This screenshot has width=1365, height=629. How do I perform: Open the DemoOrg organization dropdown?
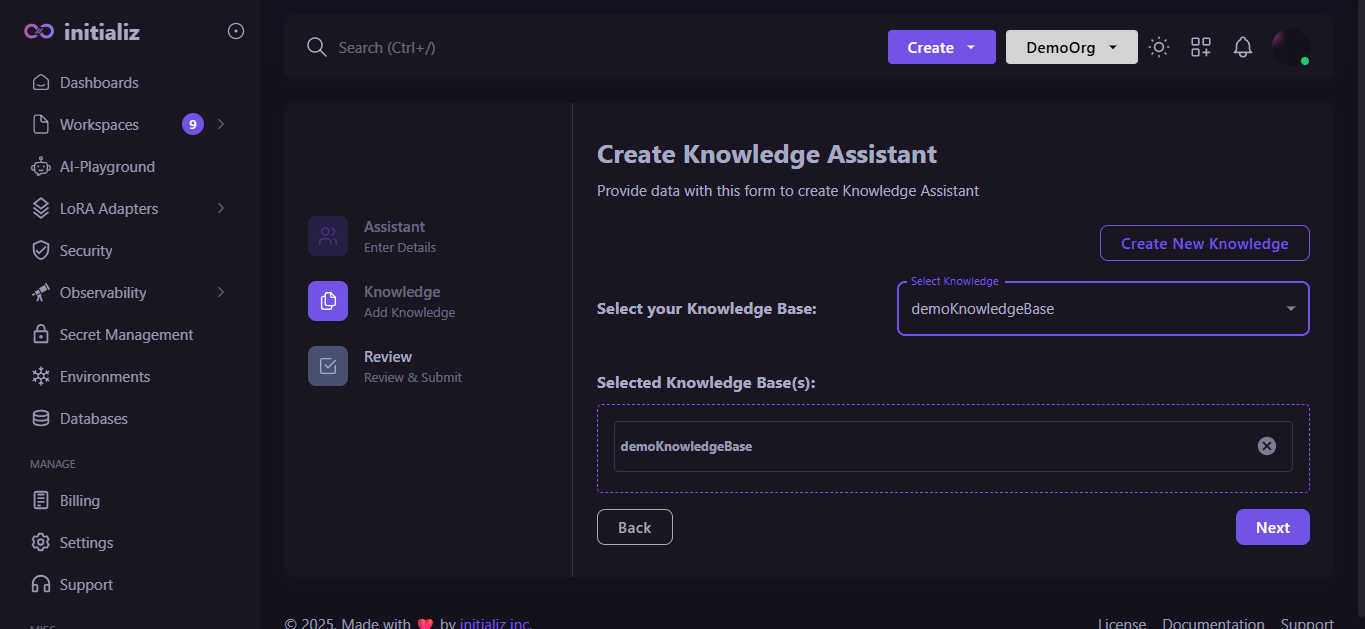coord(1071,47)
